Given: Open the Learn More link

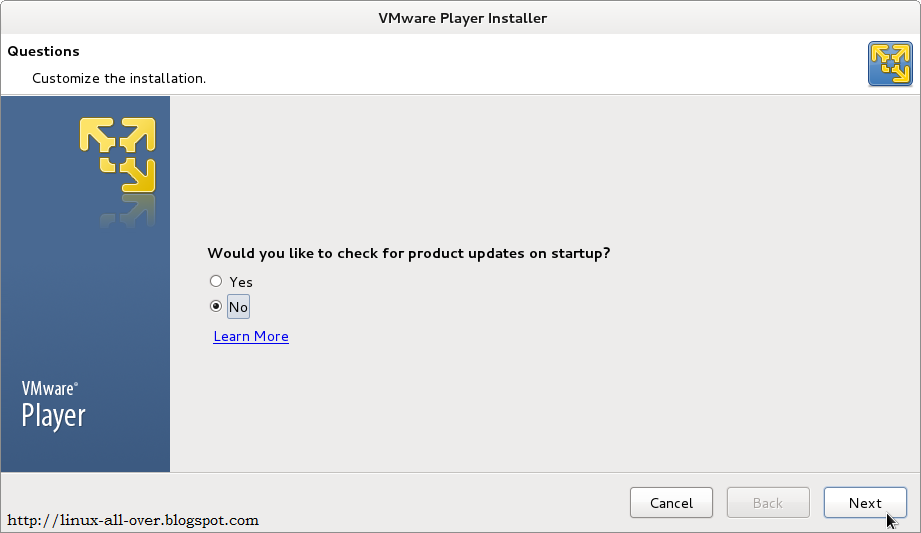Looking at the screenshot, I should [251, 336].
